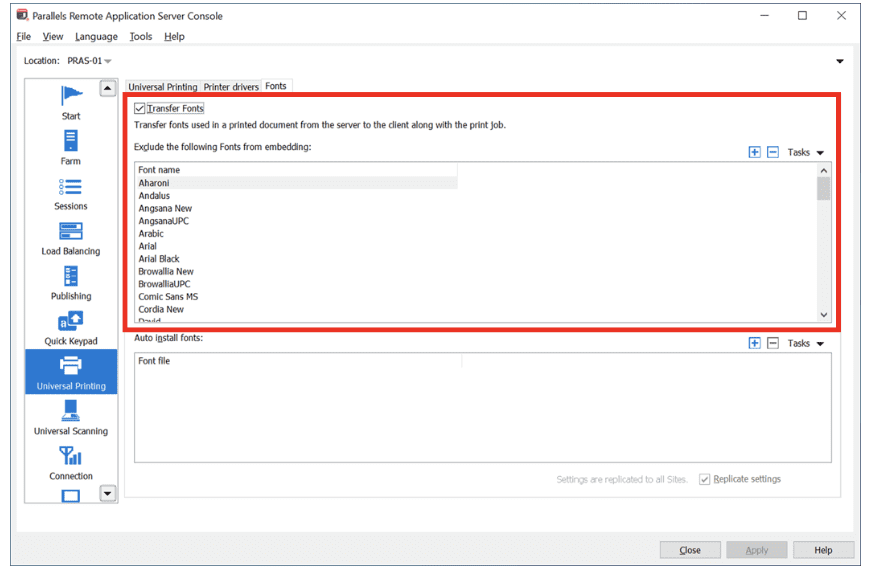872x580 pixels.
Task: Go to Load Balancing section
Action: pyautogui.click(x=71, y=237)
